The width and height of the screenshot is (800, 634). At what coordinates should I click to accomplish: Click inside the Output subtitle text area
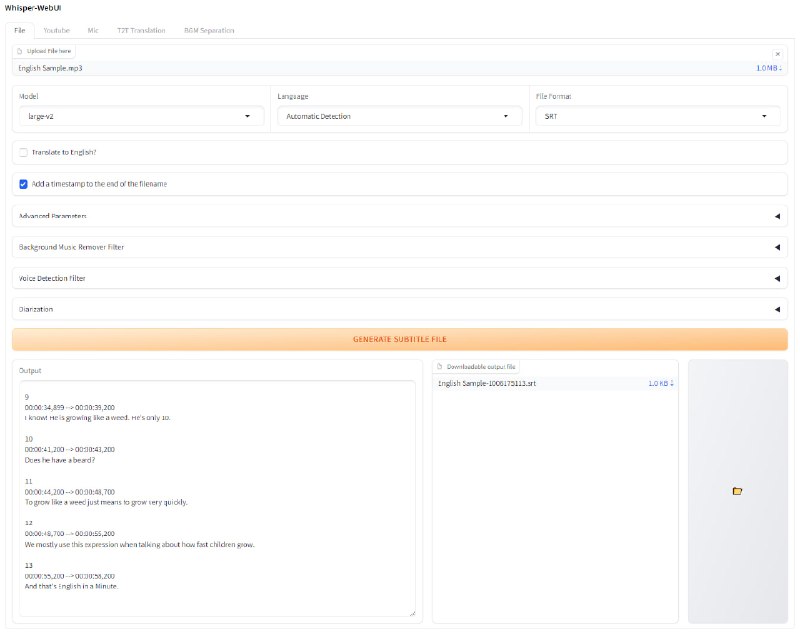(x=217, y=500)
